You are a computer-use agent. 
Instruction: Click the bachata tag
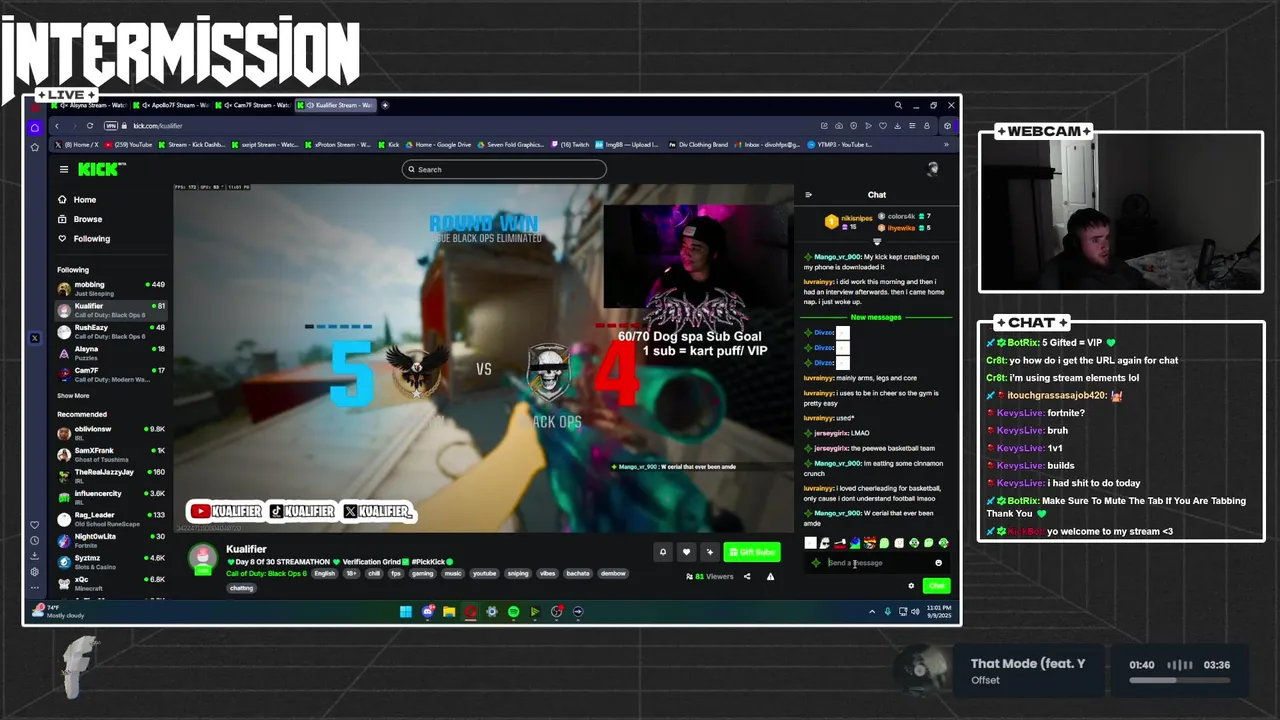click(579, 574)
